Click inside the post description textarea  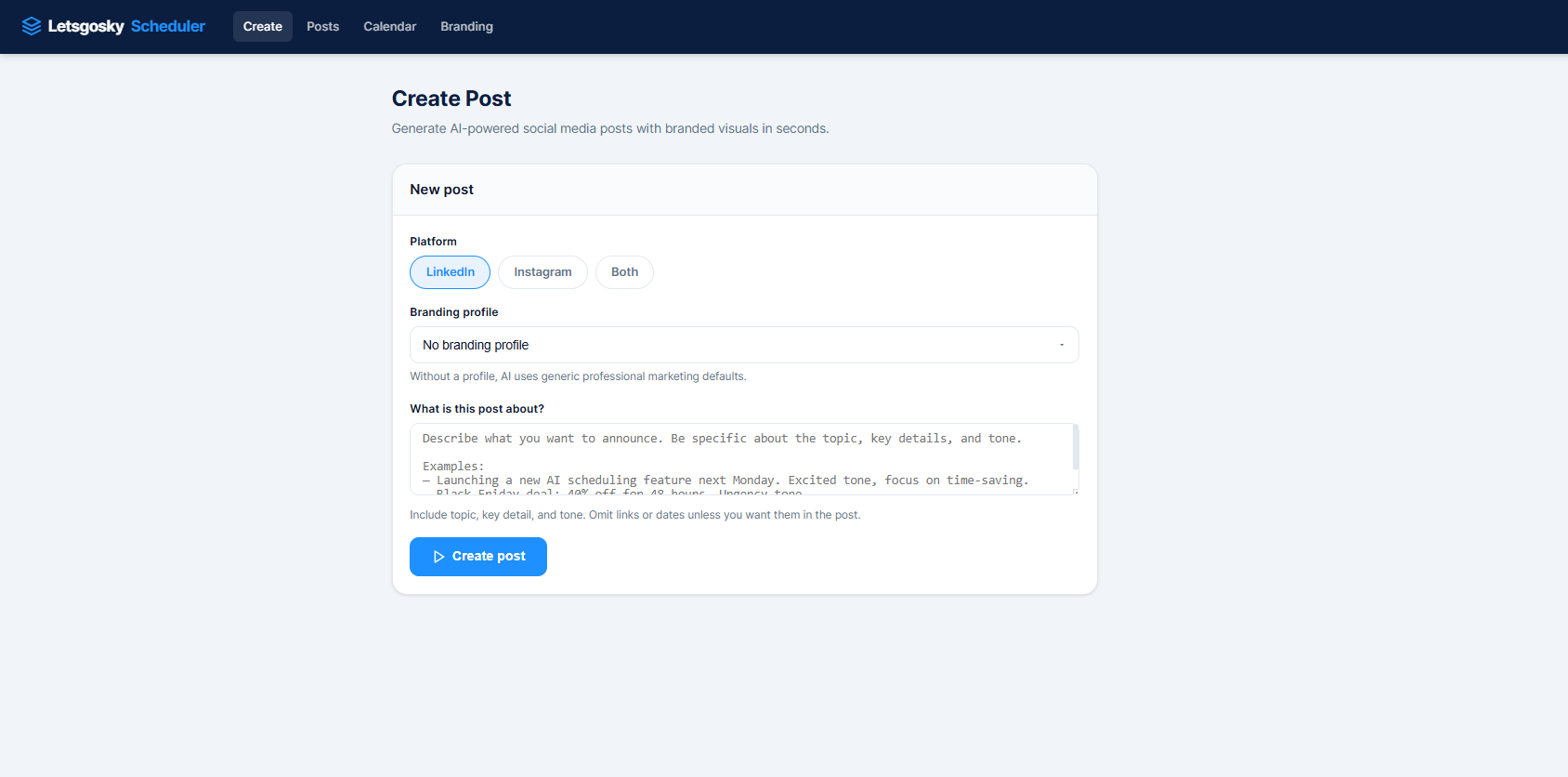[743, 458]
